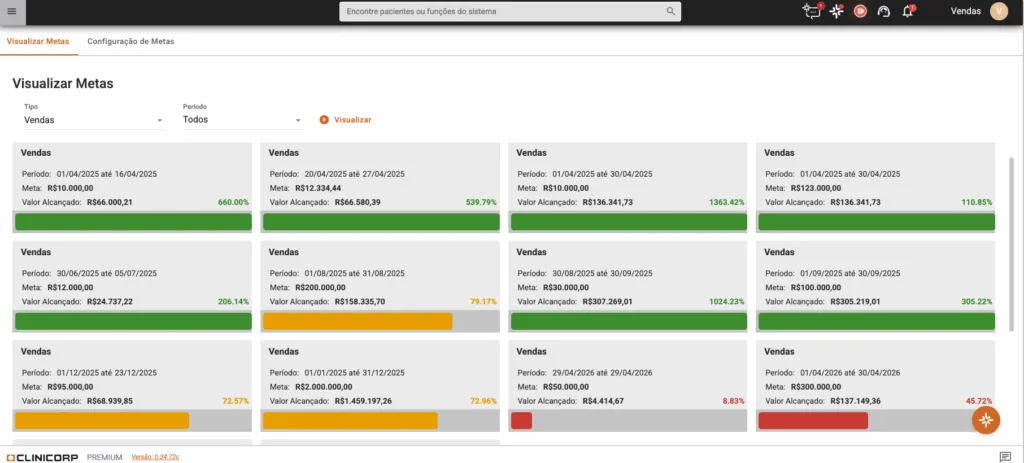This screenshot has width=1024, height=463.
Task: Click the search magnifier icon
Action: (x=670, y=11)
